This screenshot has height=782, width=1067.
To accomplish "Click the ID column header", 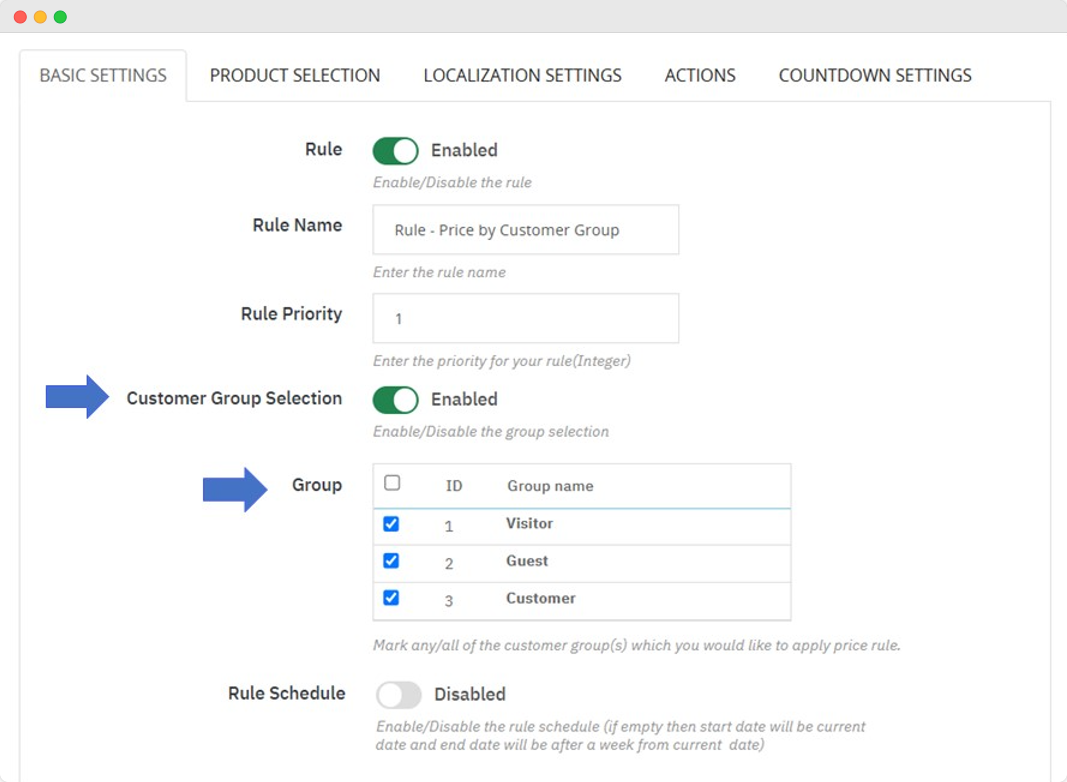I will [x=454, y=486].
